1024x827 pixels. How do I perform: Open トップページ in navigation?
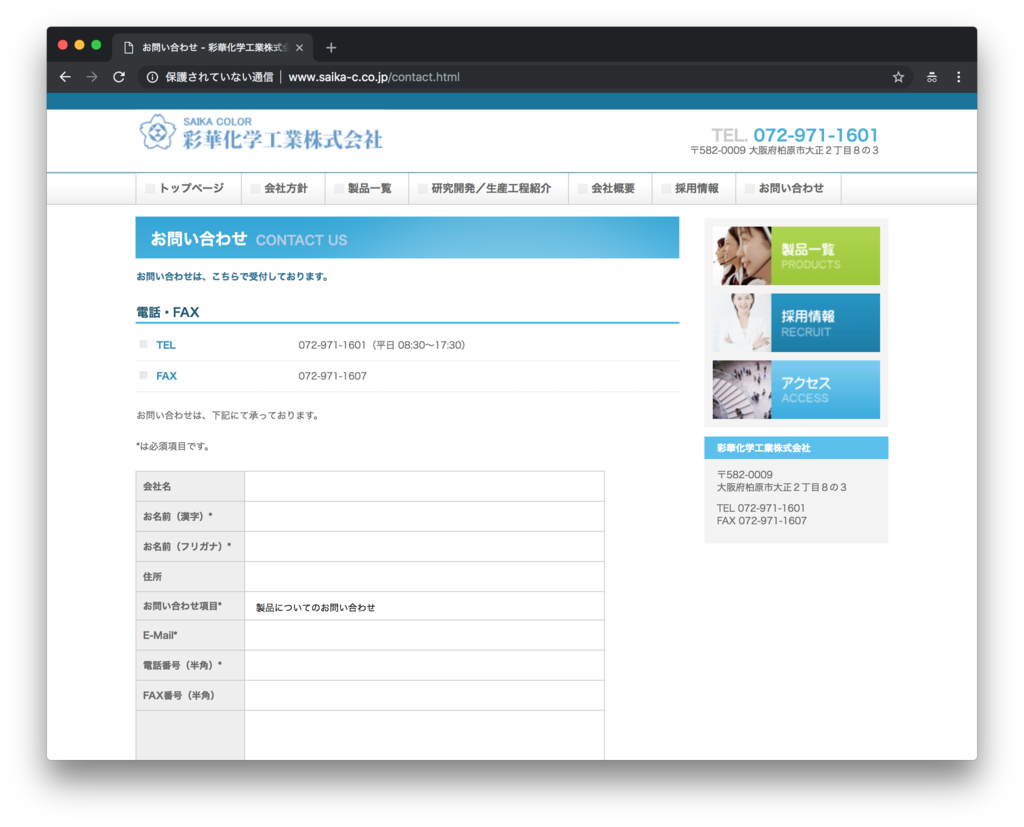pos(188,188)
